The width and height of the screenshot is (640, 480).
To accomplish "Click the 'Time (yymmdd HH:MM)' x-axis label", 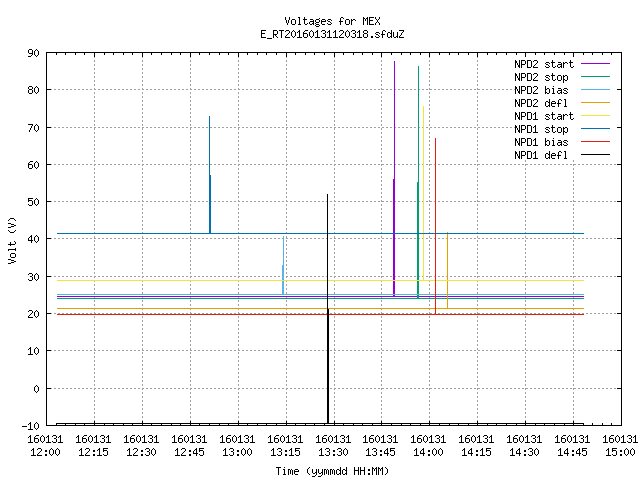I will coord(332,471).
